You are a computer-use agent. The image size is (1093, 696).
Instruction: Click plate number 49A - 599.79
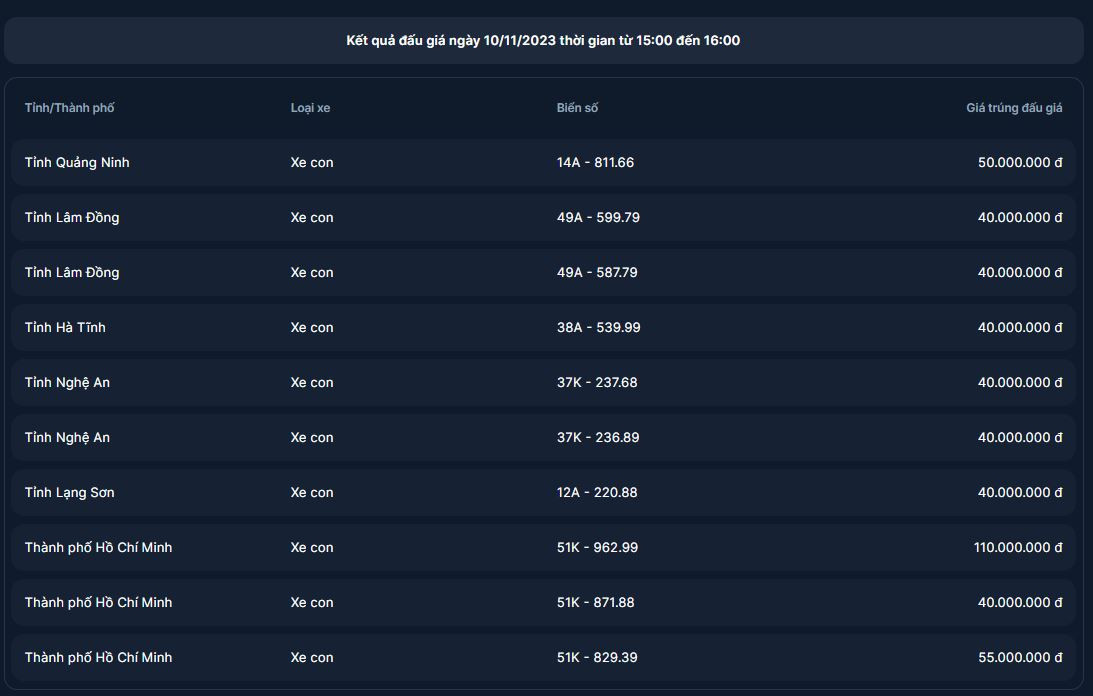click(x=598, y=217)
